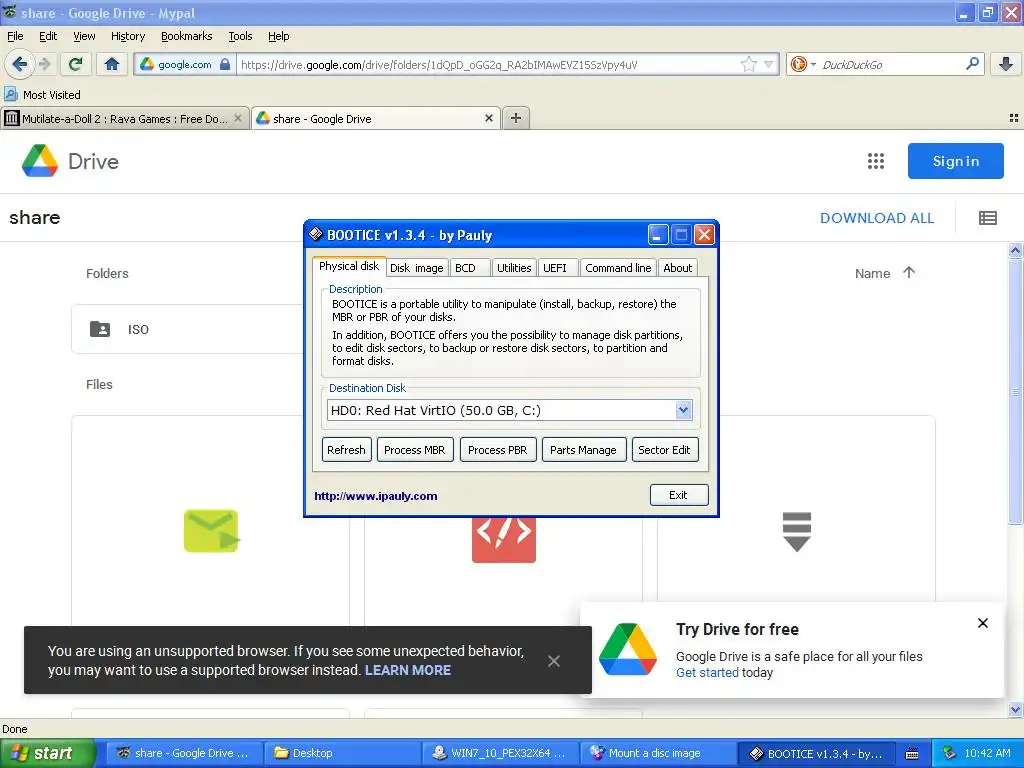
Task: Open a new tab with plus button
Action: pyautogui.click(x=516, y=118)
